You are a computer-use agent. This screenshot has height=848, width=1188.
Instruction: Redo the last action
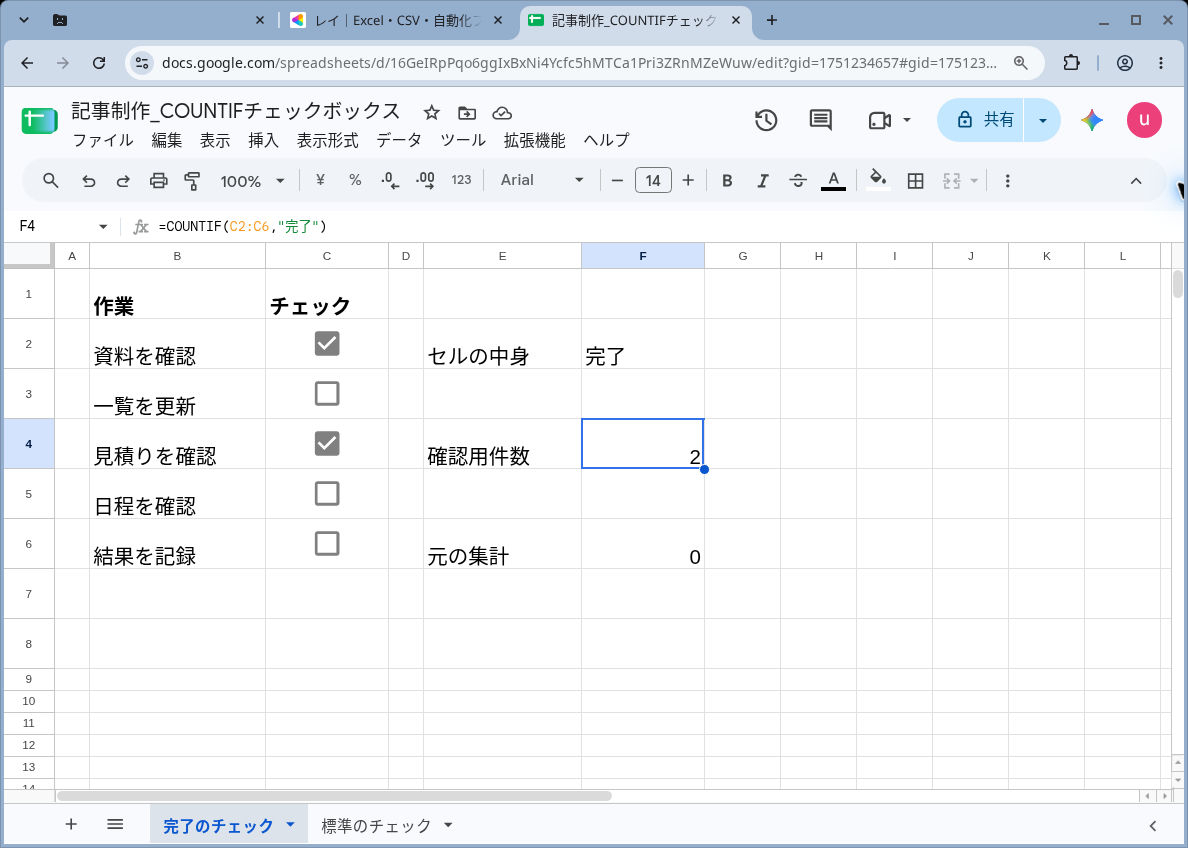click(x=123, y=180)
